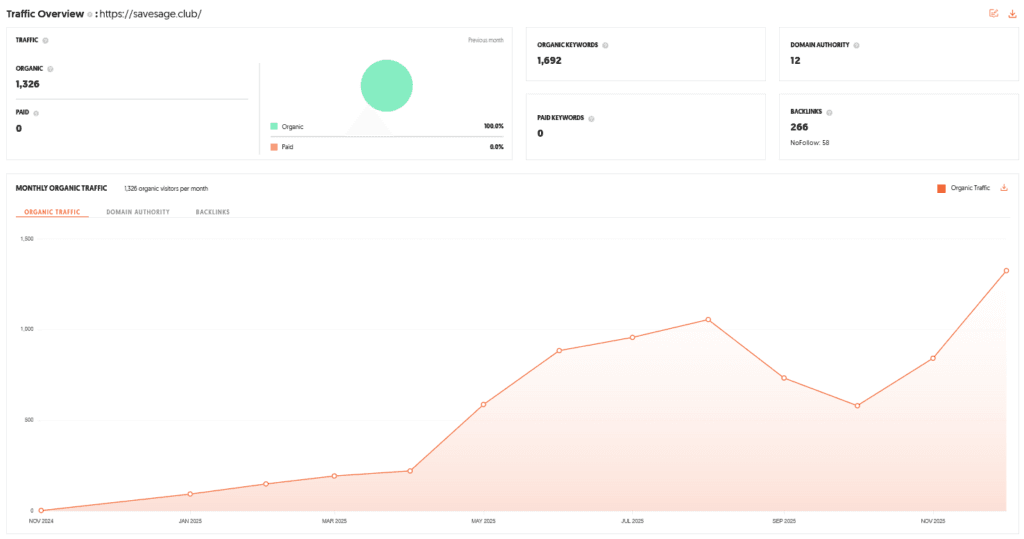Click the green Organic legend swatch
Screen dimensions: 1024x539
click(274, 126)
